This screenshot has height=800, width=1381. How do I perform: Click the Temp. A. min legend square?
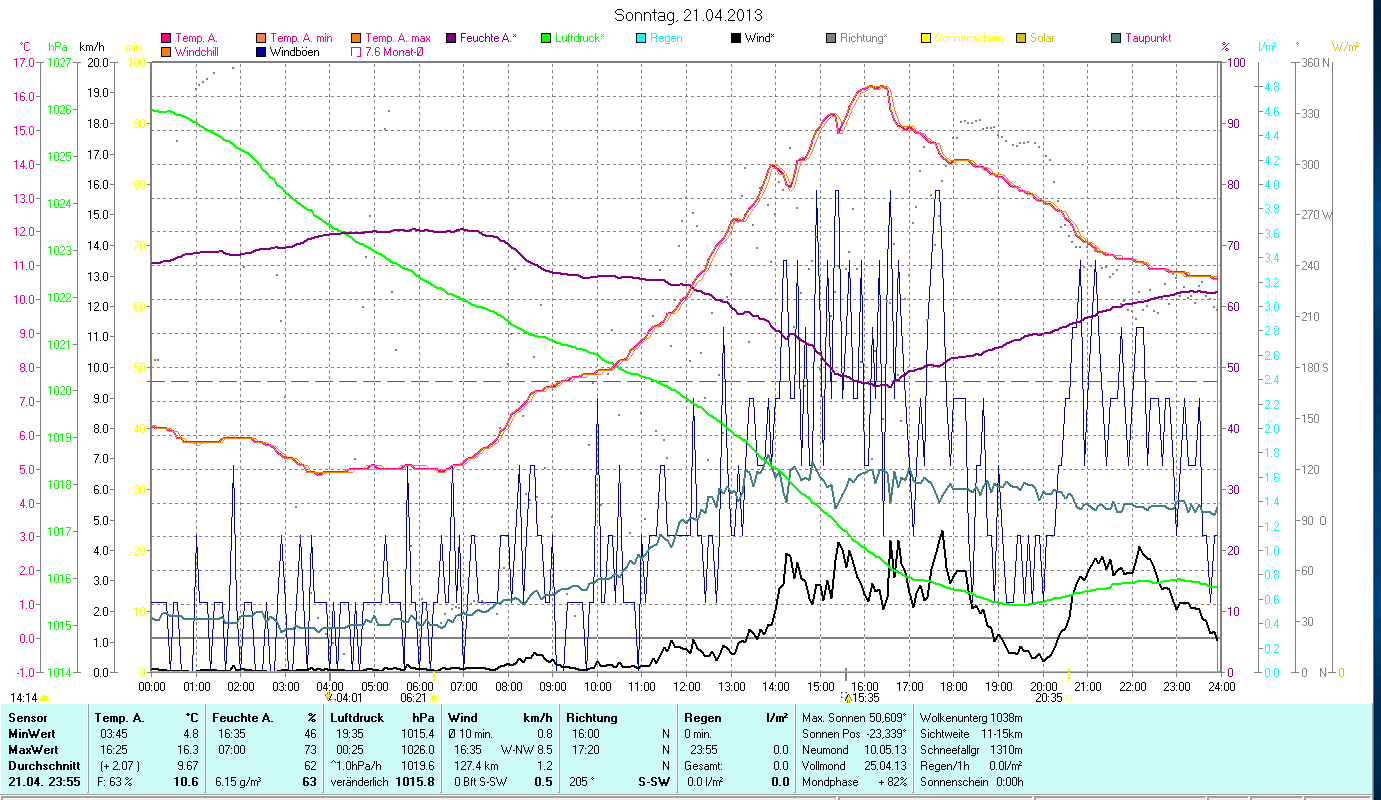(262, 38)
